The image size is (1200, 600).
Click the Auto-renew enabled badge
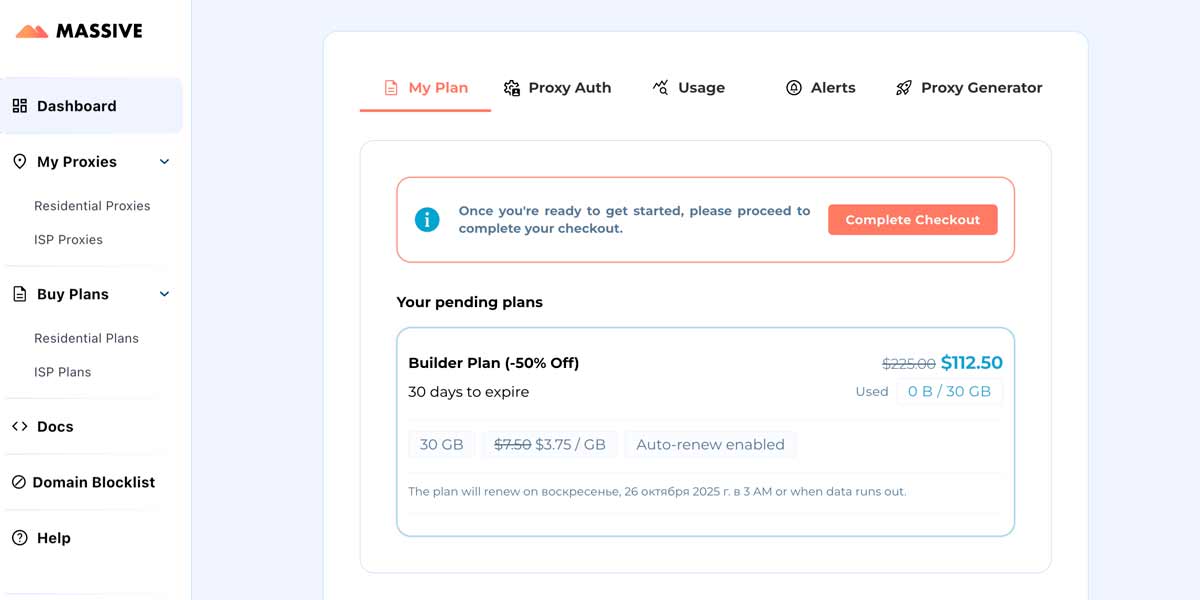pos(710,445)
